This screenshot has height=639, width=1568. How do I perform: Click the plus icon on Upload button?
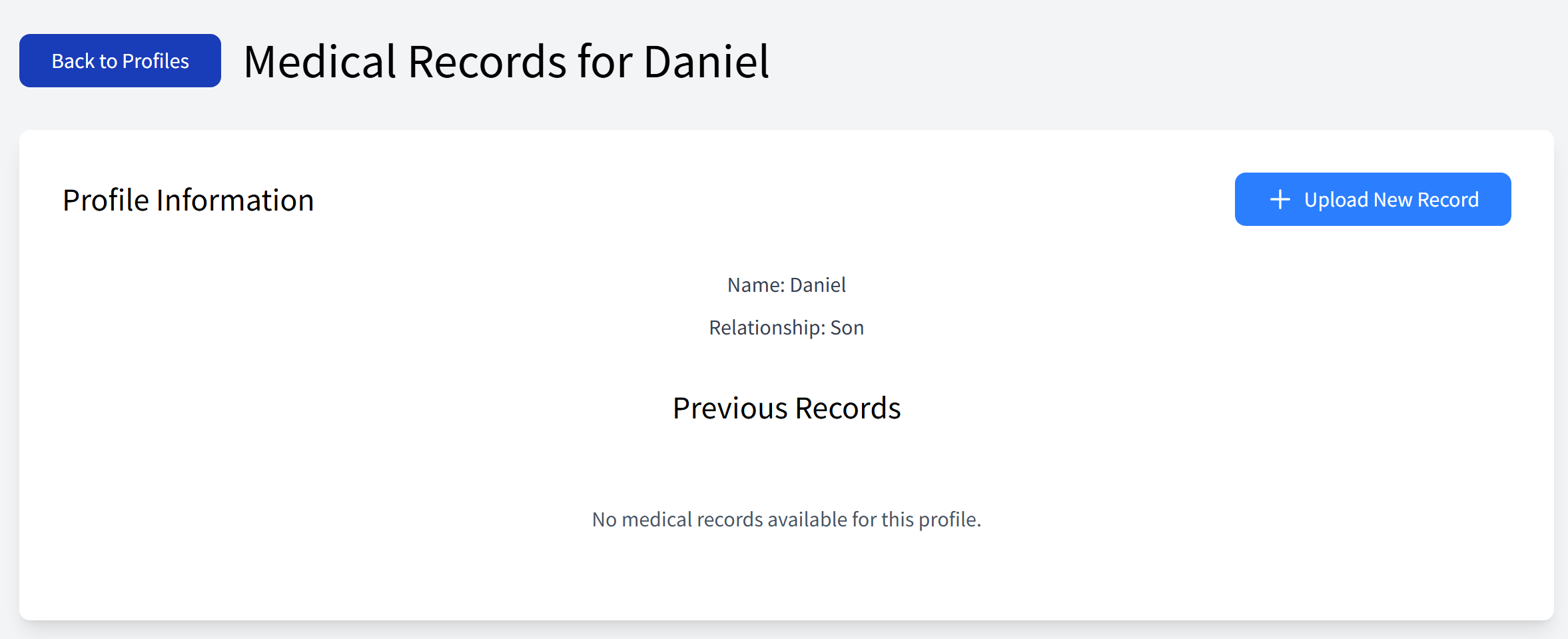pos(1280,199)
